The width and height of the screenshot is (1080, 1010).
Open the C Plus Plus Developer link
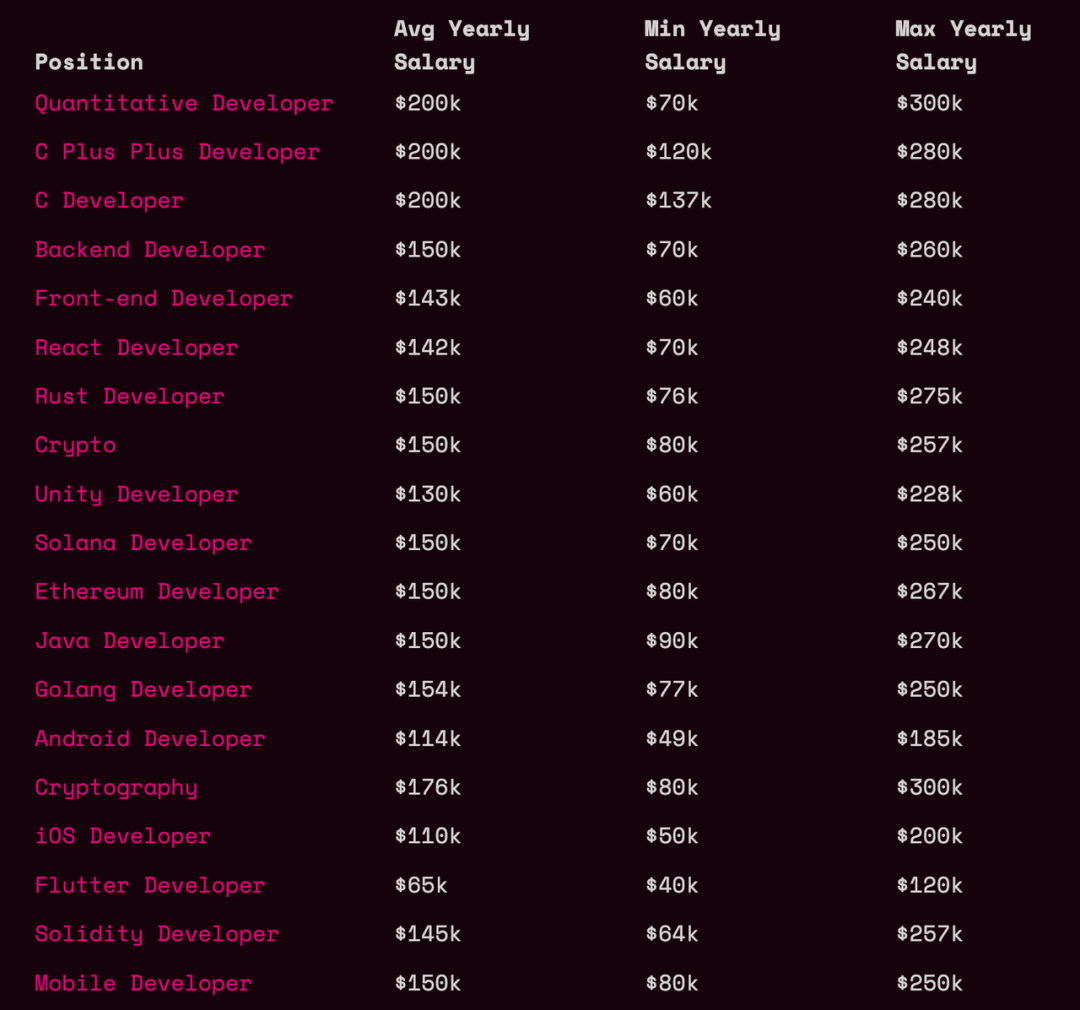(177, 152)
